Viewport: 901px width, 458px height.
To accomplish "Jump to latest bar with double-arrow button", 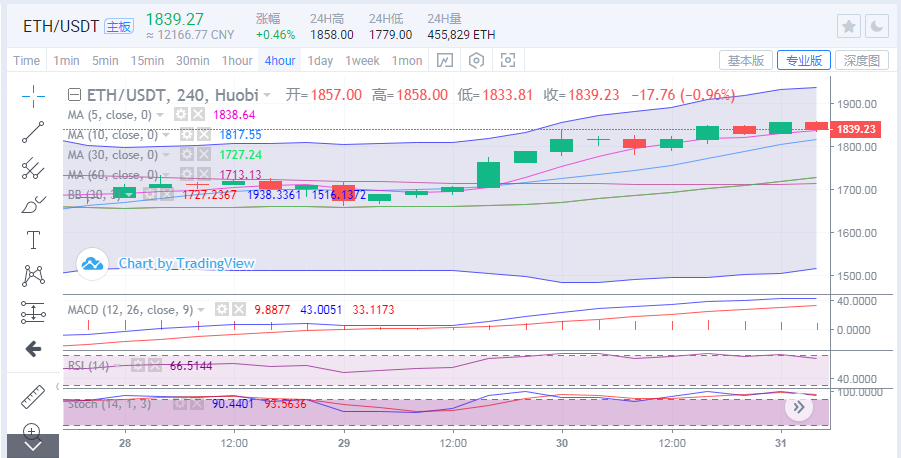I will [799, 407].
